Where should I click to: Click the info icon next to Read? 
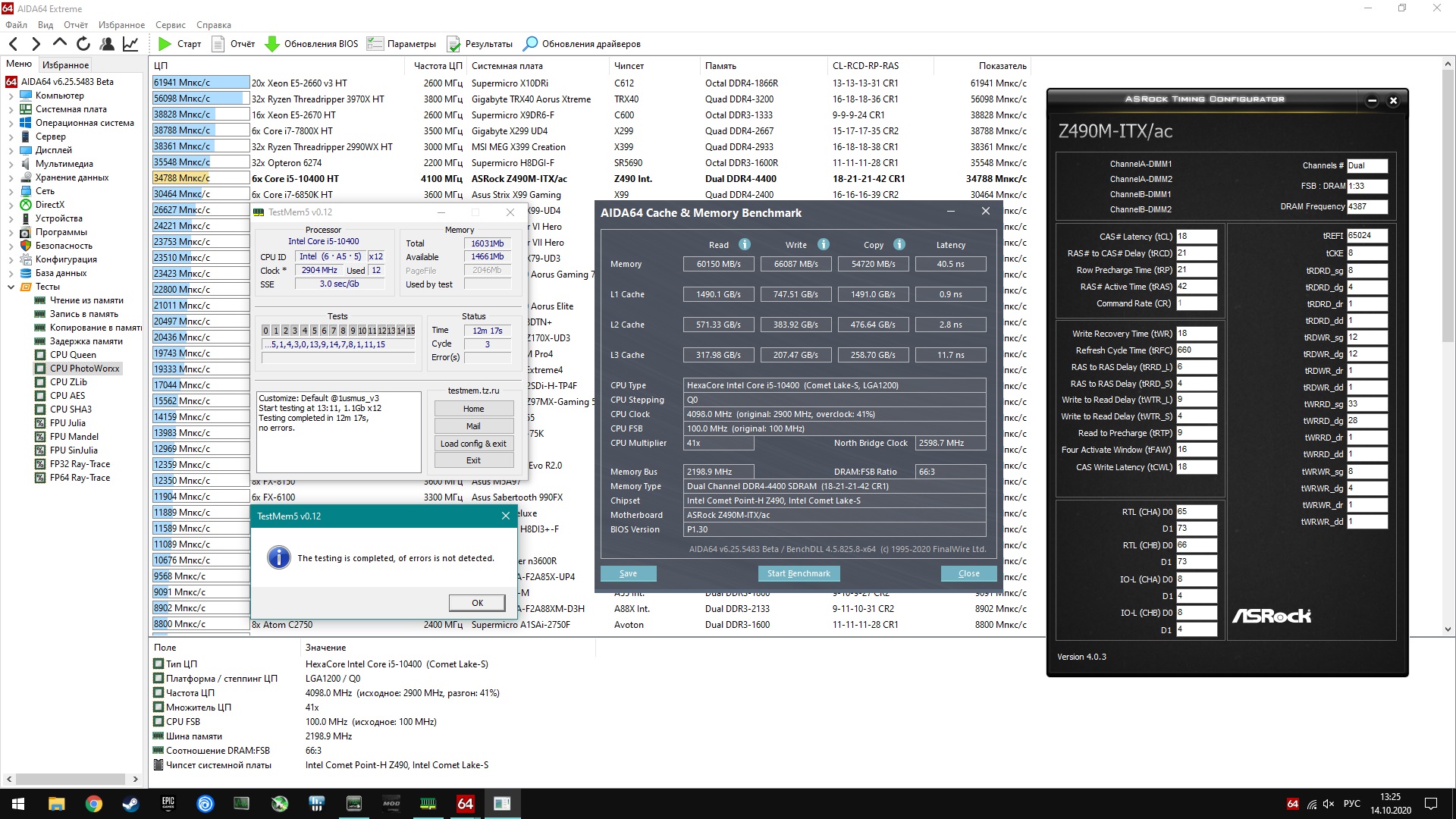[x=745, y=244]
